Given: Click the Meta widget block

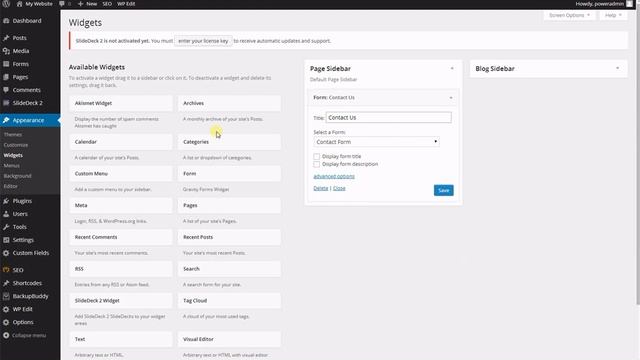Looking at the screenshot, I should (x=121, y=205).
